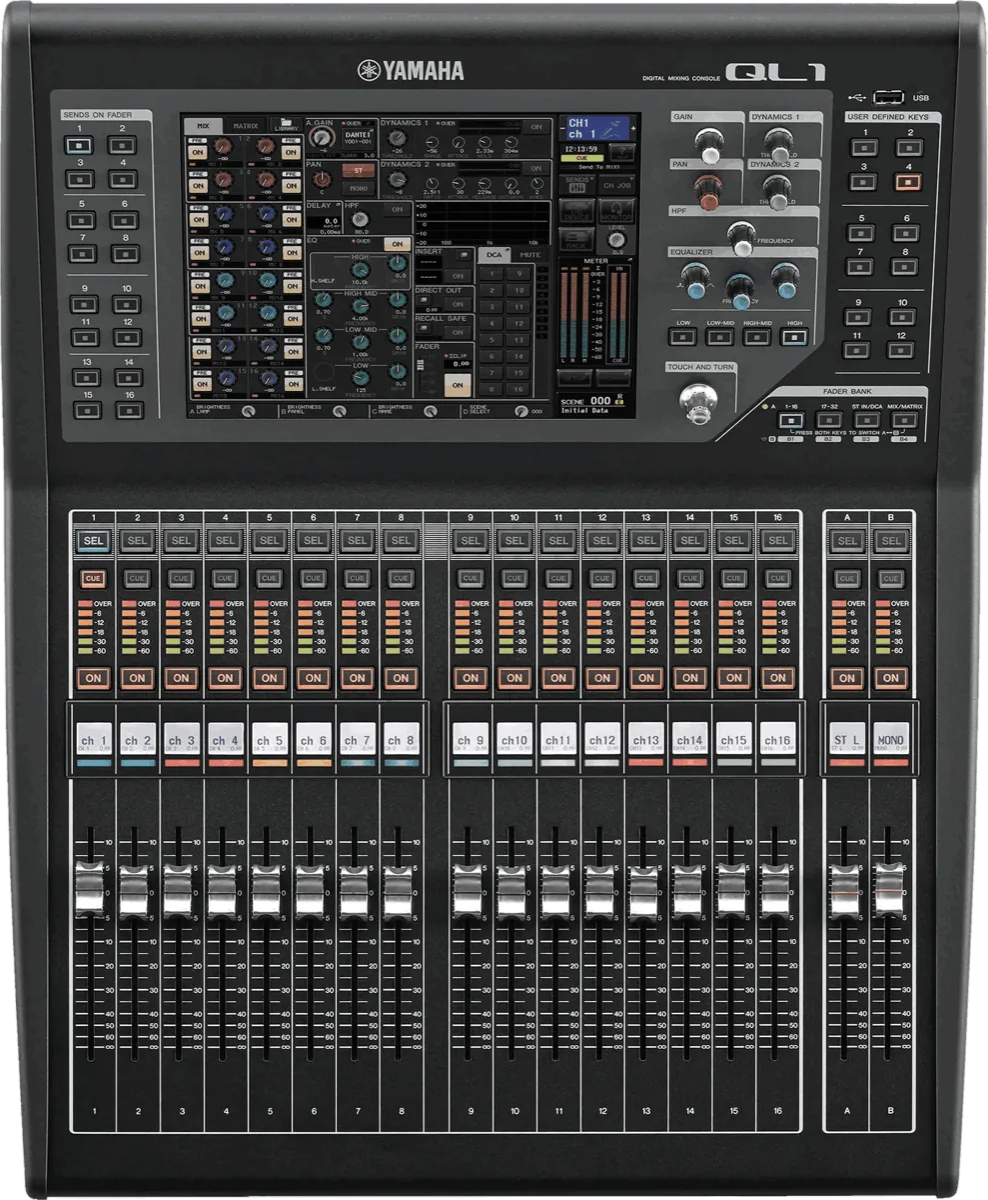This screenshot has height=1200, width=988.
Task: Touch the physical DYNAMICS 2 threshold knob
Action: point(778,193)
